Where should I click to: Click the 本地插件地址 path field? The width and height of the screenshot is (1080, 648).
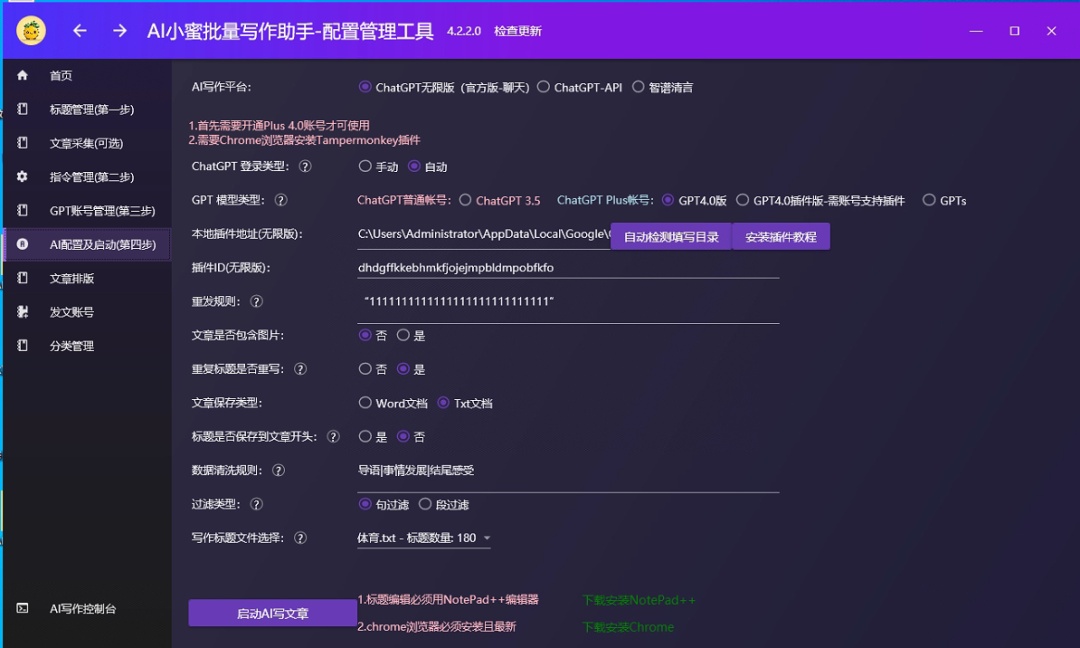coord(484,234)
